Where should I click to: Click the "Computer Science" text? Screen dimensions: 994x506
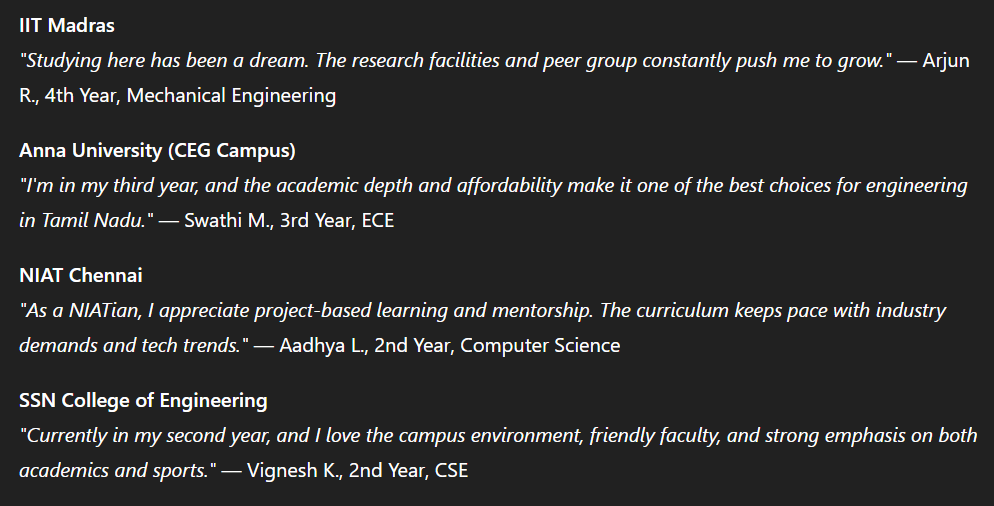(x=540, y=346)
